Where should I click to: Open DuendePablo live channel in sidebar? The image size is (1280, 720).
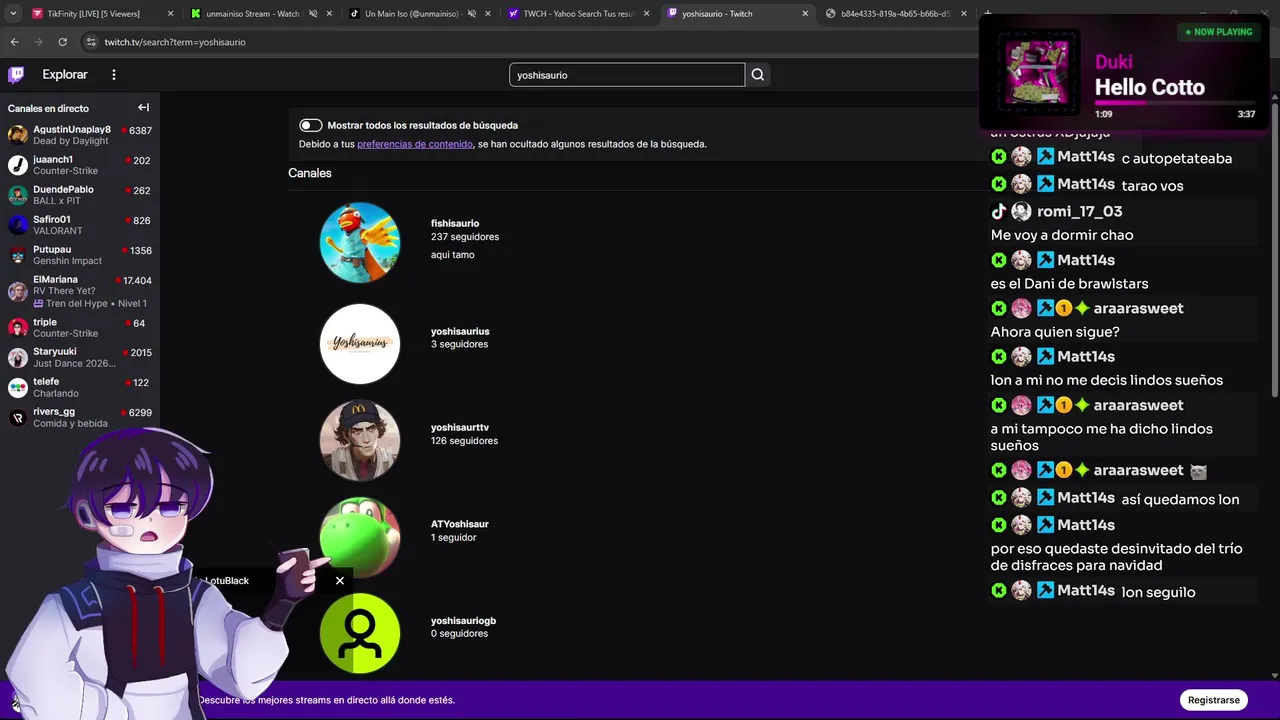[80, 195]
